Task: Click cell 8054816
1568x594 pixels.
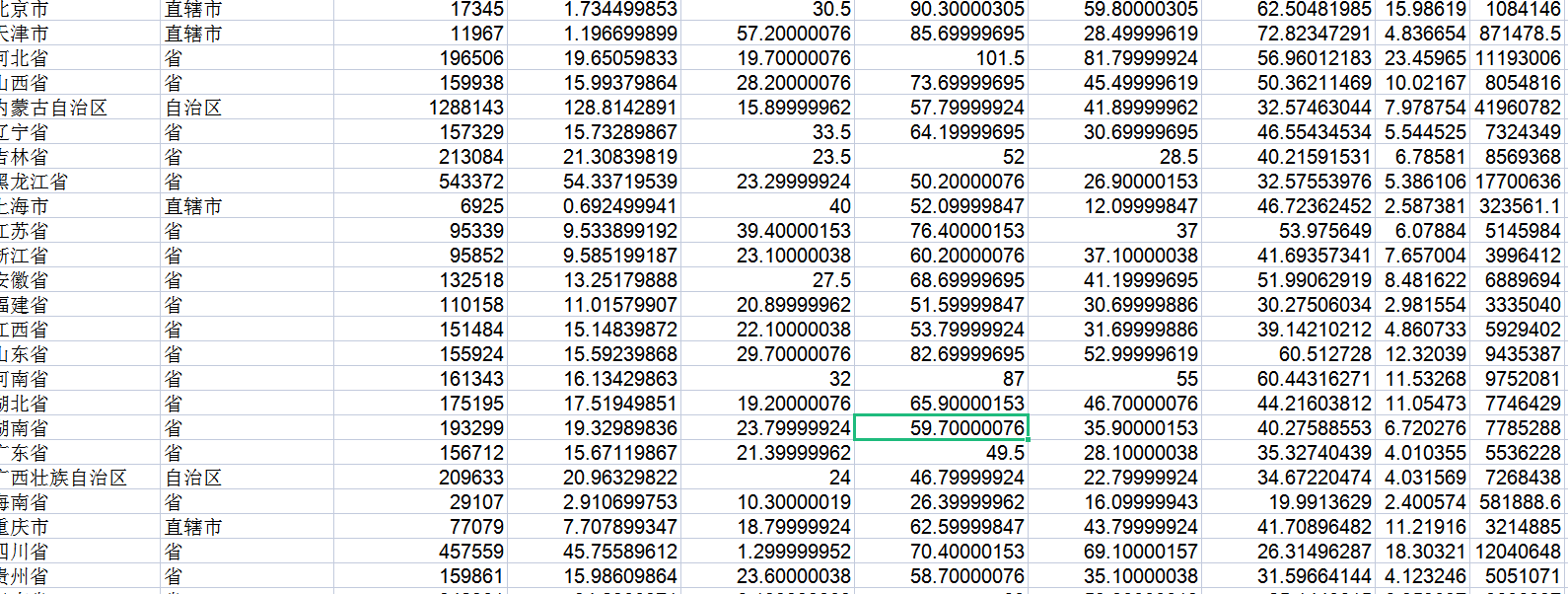Action: (1518, 83)
